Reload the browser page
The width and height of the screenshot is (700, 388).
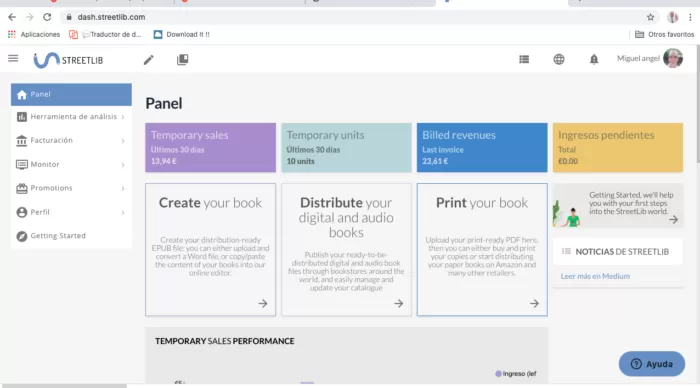[47, 17]
